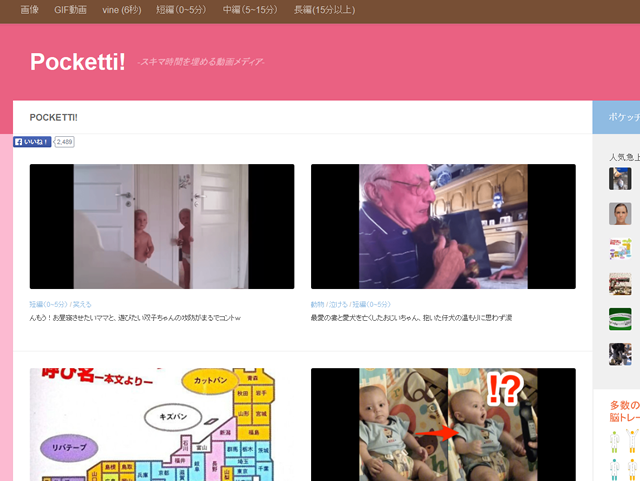Open the 長編(15分以上) category

pos(324,10)
